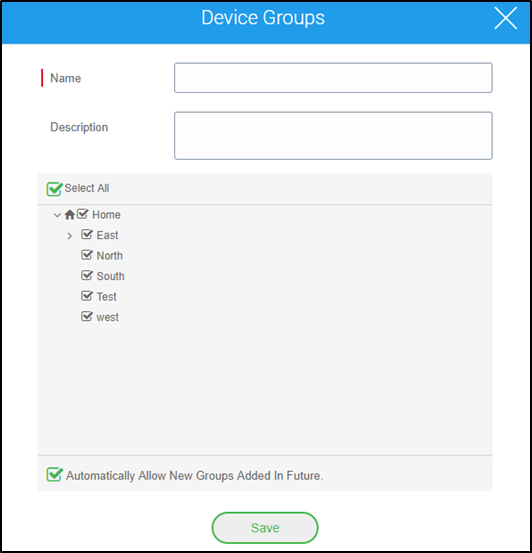Click inside the Description text area

pyautogui.click(x=333, y=136)
